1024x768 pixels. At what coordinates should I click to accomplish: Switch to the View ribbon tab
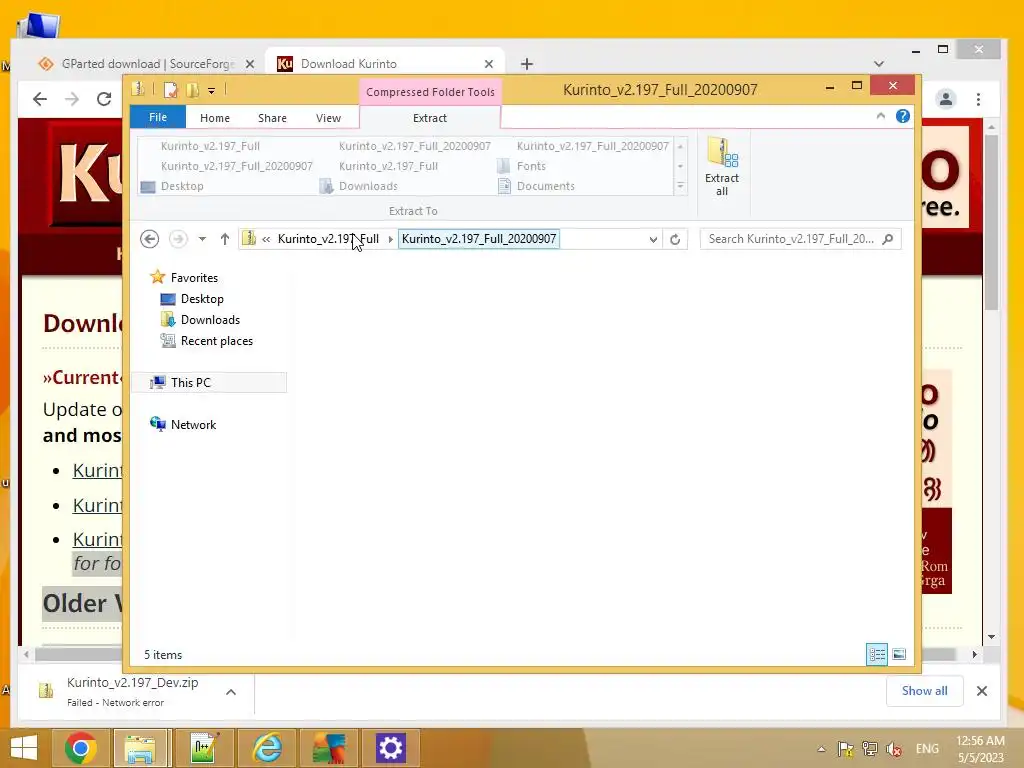tap(328, 118)
